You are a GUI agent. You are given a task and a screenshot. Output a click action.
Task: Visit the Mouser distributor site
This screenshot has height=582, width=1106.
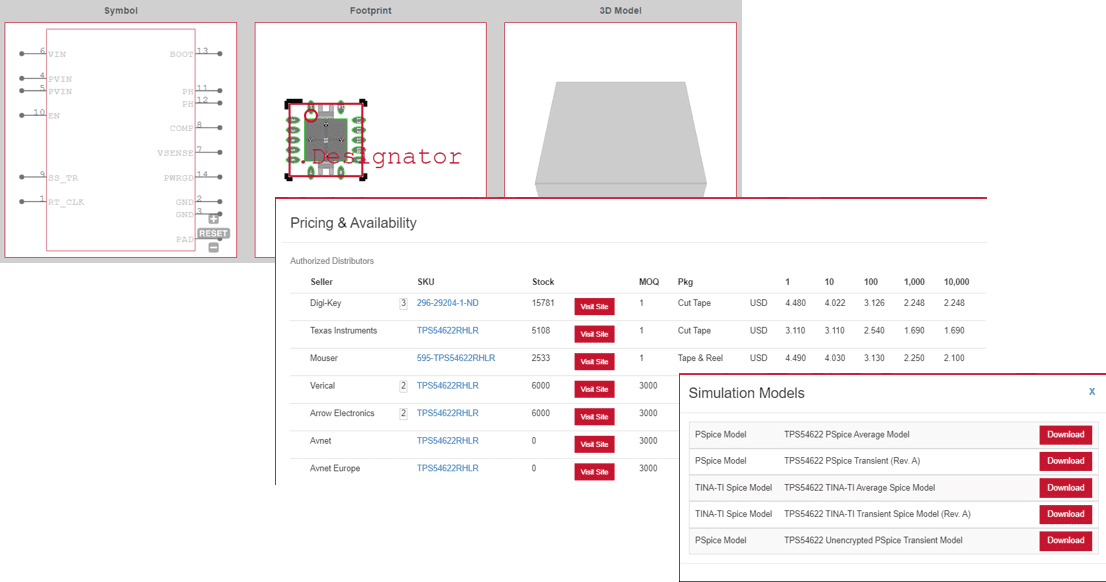593,361
